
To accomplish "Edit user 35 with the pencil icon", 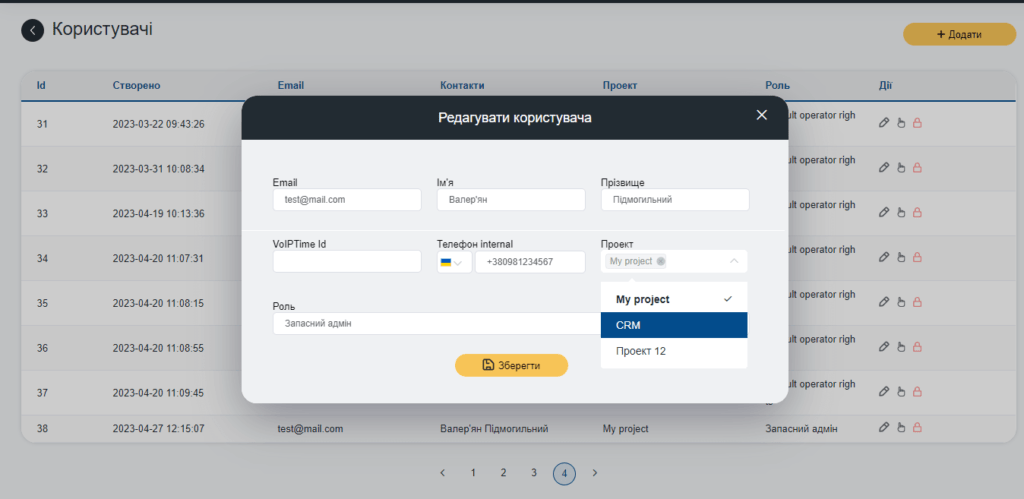I will click(x=884, y=302).
